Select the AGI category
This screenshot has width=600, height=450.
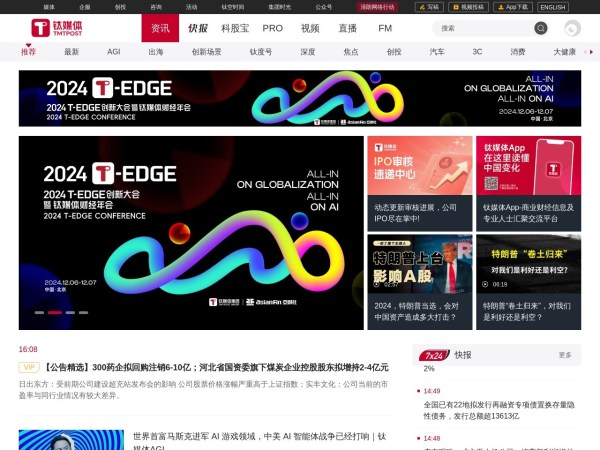coord(114,51)
